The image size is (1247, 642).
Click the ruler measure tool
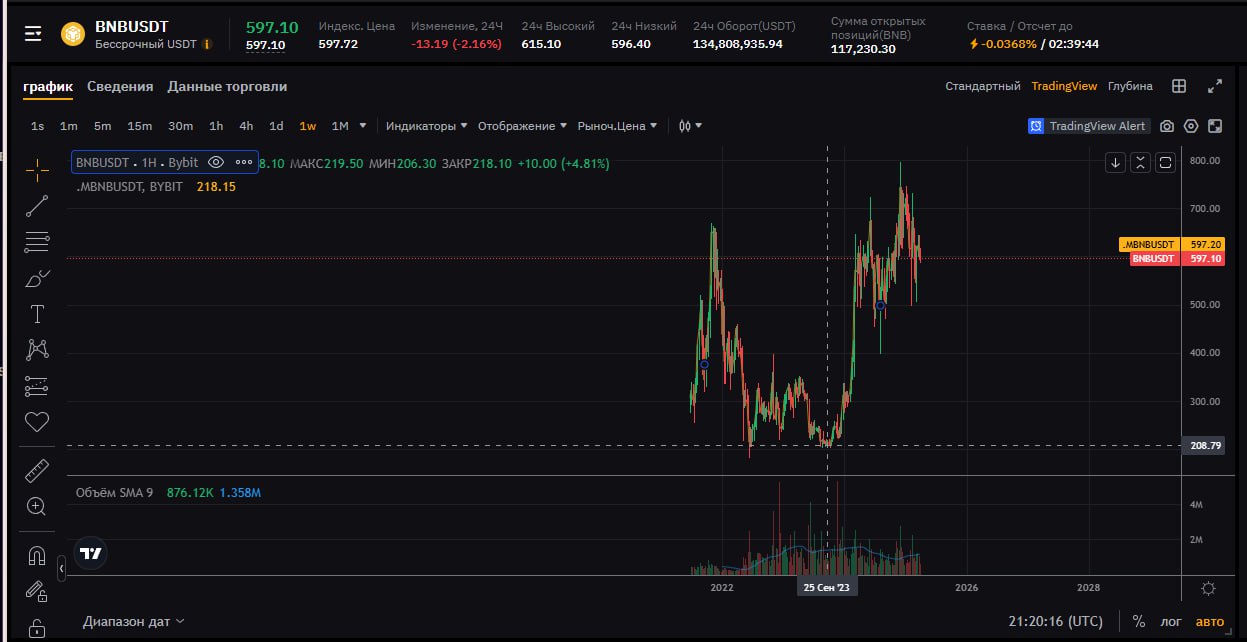(37, 470)
